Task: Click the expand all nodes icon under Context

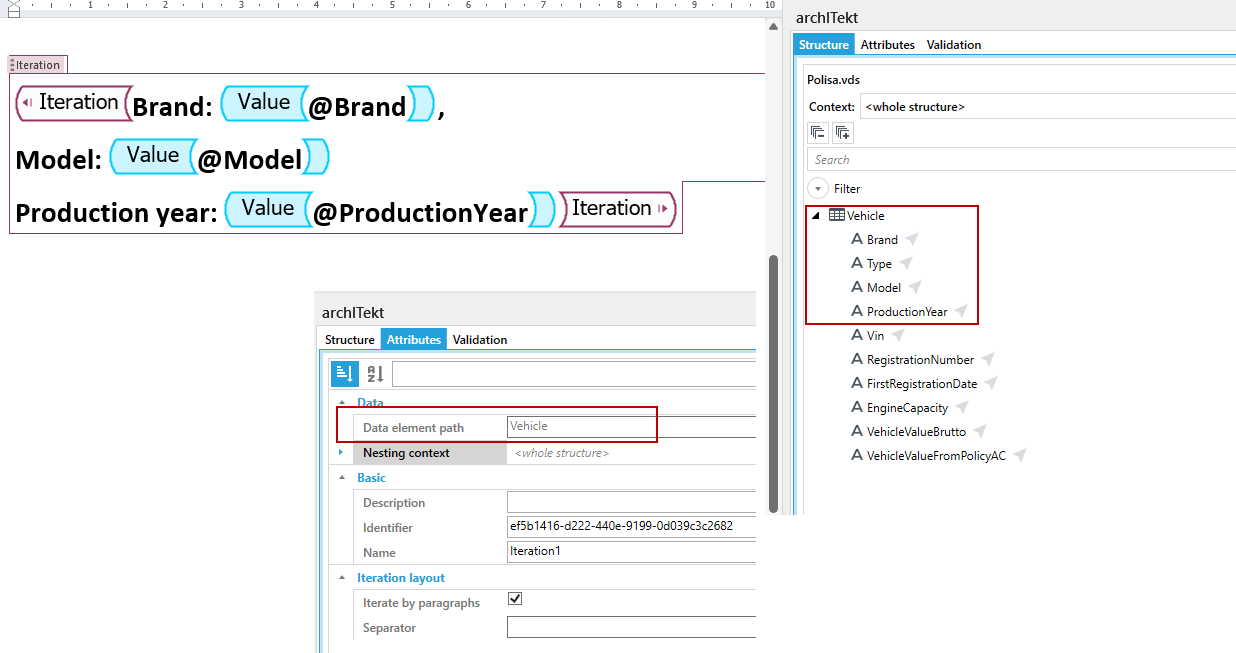Action: coord(842,132)
